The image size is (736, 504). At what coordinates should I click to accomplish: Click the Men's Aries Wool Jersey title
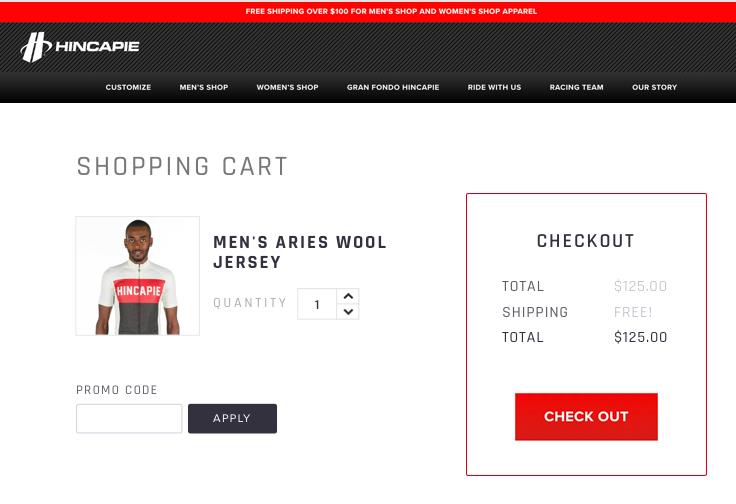pos(300,252)
